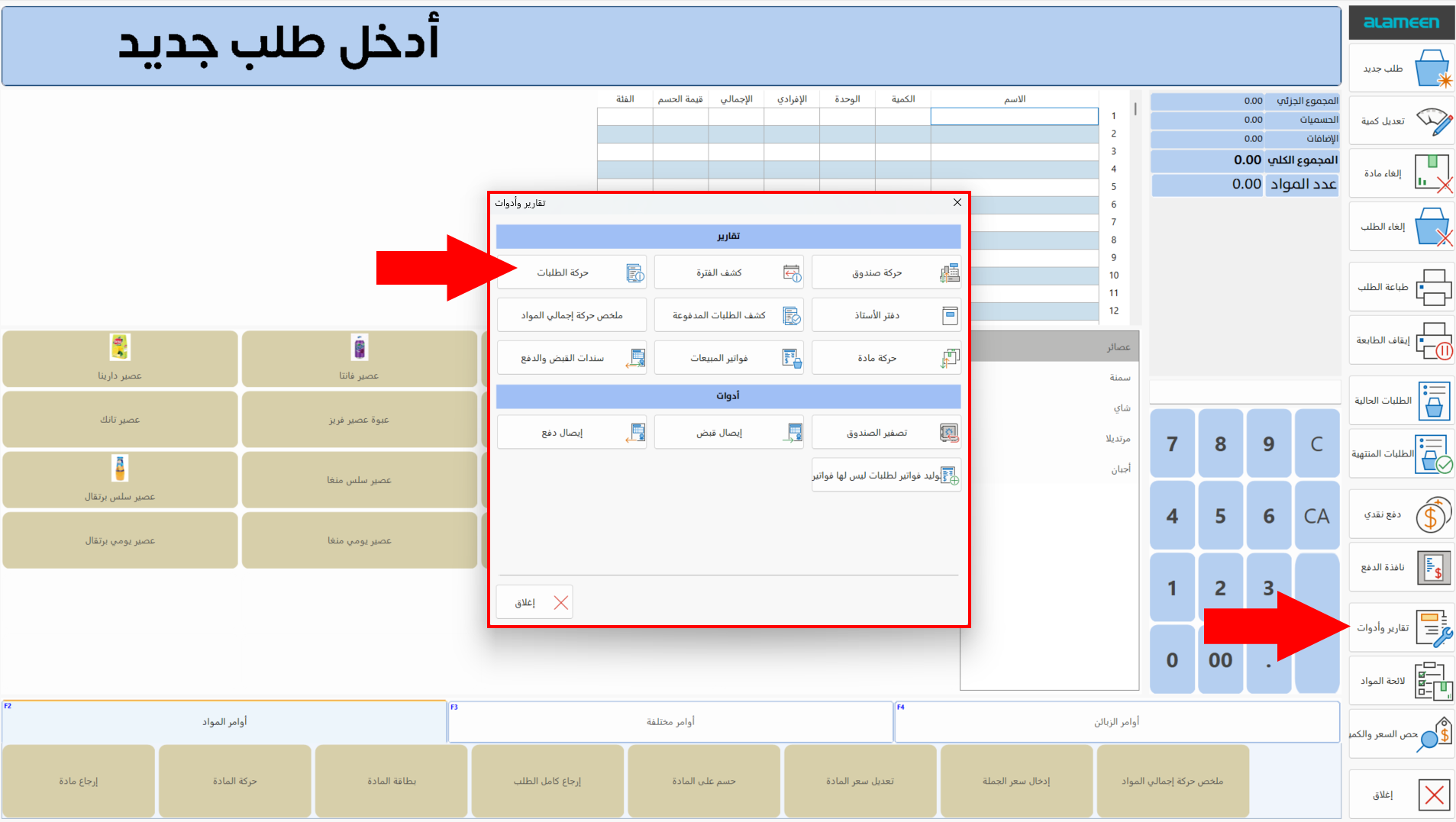Click the dialog close button (إغلاق)
This screenshot has width=1456, height=822.
(x=534, y=602)
